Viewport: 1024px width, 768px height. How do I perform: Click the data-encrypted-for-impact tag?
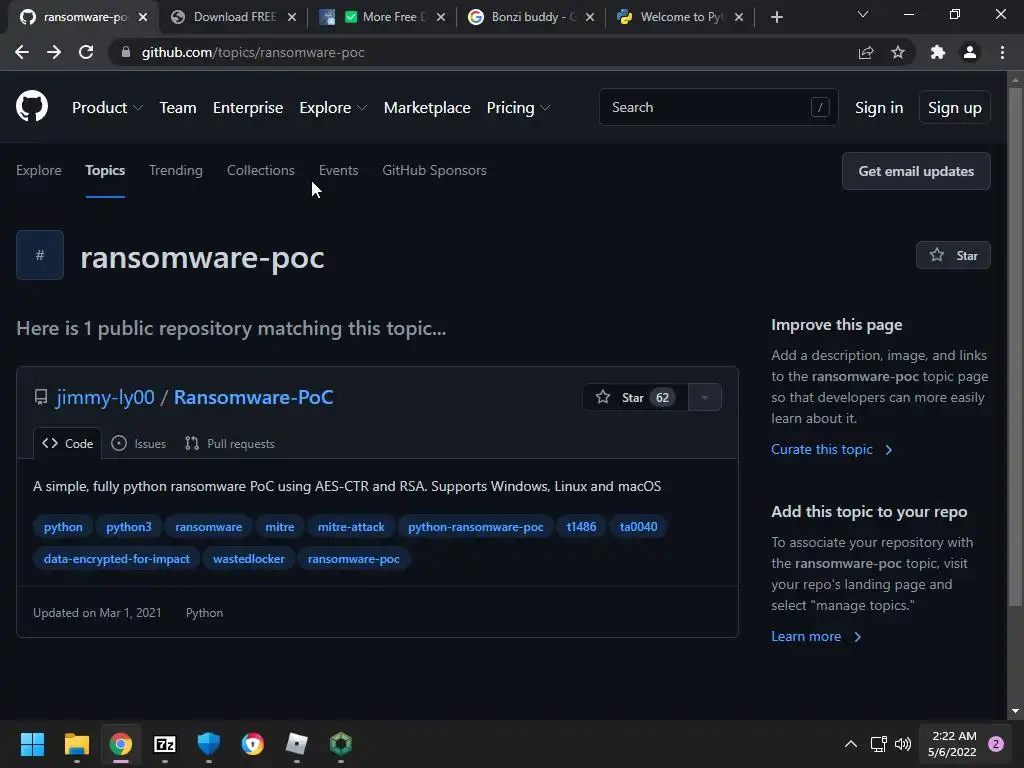116,559
